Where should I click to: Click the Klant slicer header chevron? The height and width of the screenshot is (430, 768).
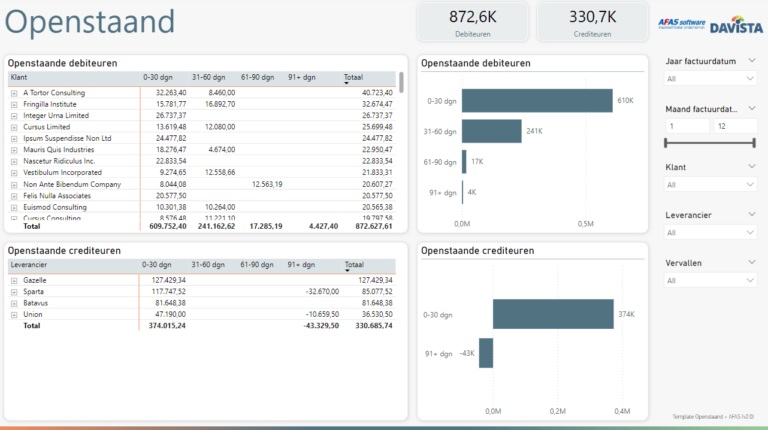point(752,167)
